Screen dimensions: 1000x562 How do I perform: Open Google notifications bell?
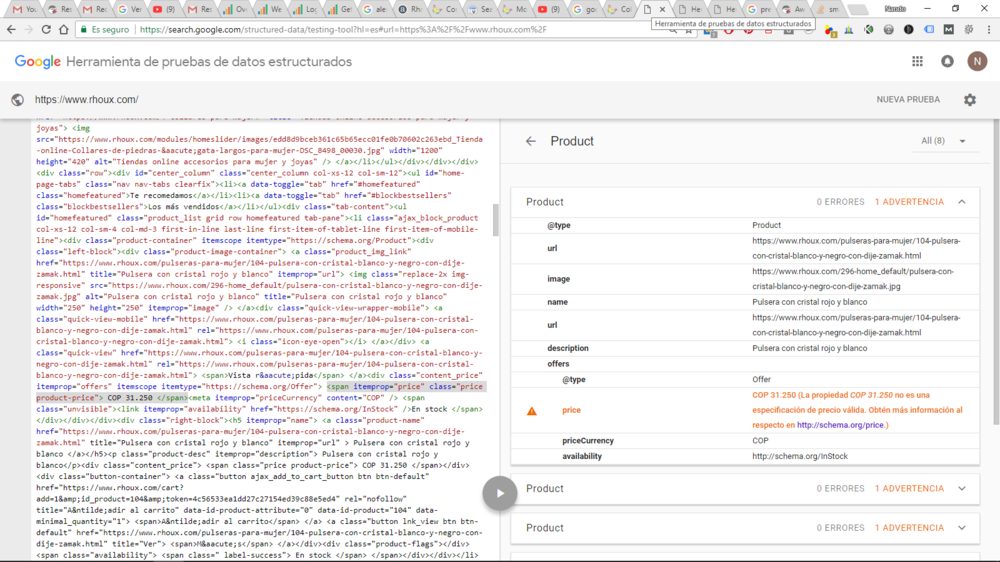click(947, 62)
